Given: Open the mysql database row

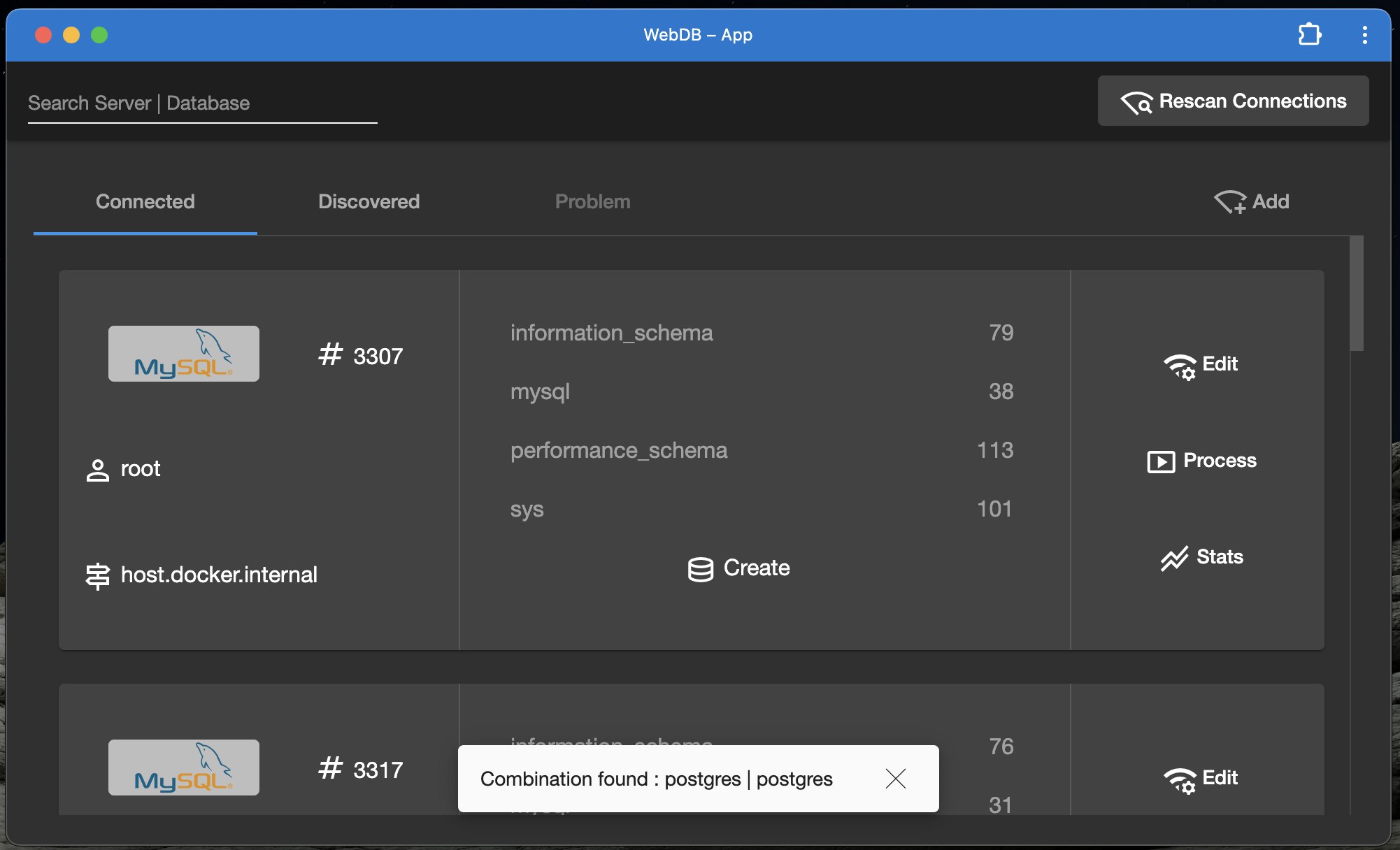Looking at the screenshot, I should [762, 391].
